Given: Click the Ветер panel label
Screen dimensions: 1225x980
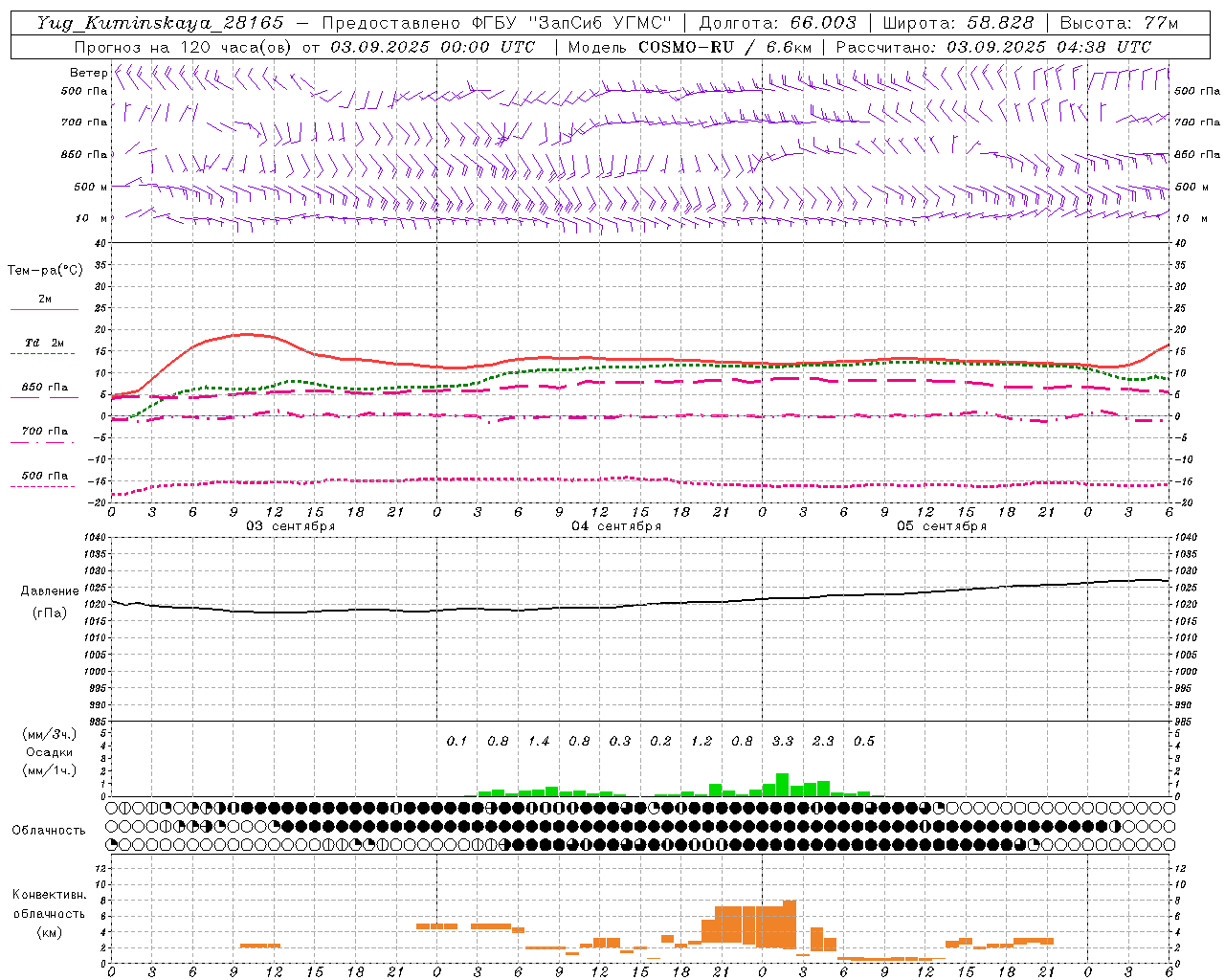Looking at the screenshot, I should [88, 73].
